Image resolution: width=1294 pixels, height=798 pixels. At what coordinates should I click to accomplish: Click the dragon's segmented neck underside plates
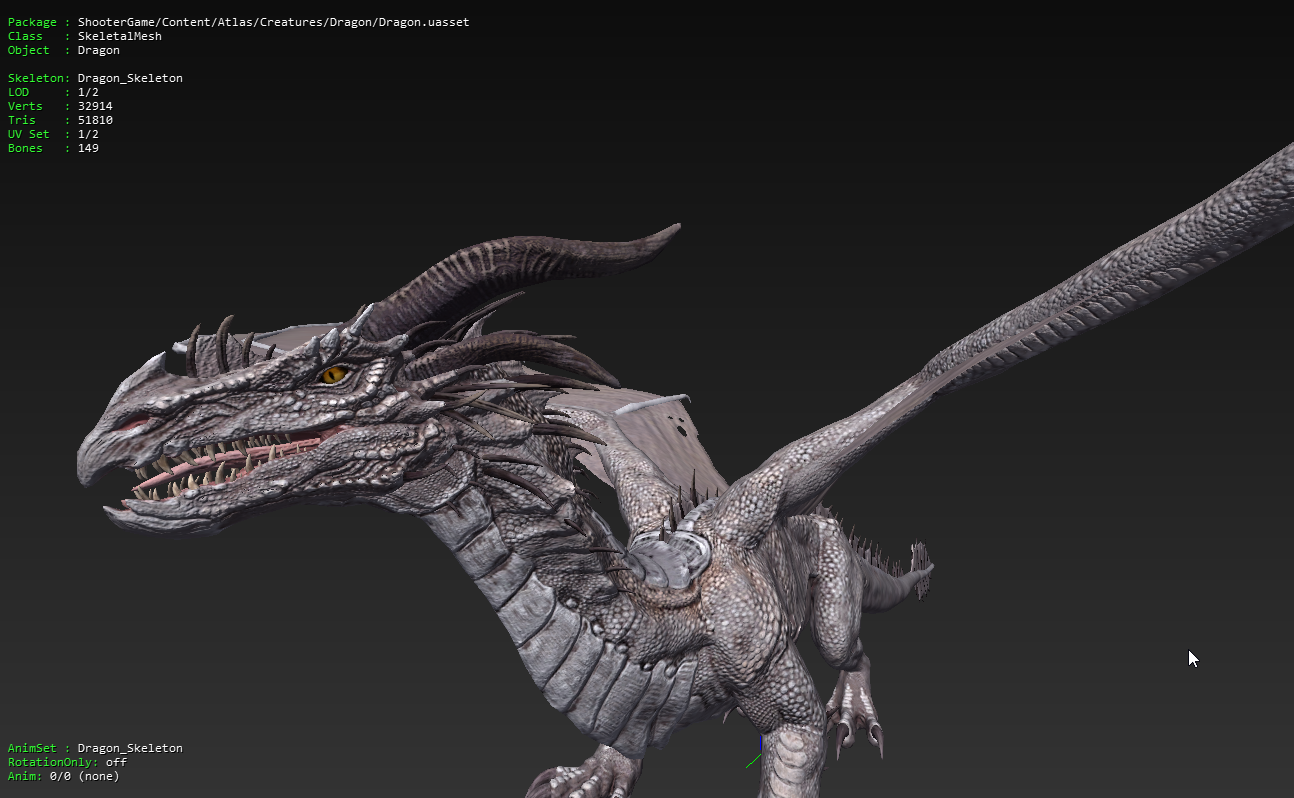[x=560, y=640]
